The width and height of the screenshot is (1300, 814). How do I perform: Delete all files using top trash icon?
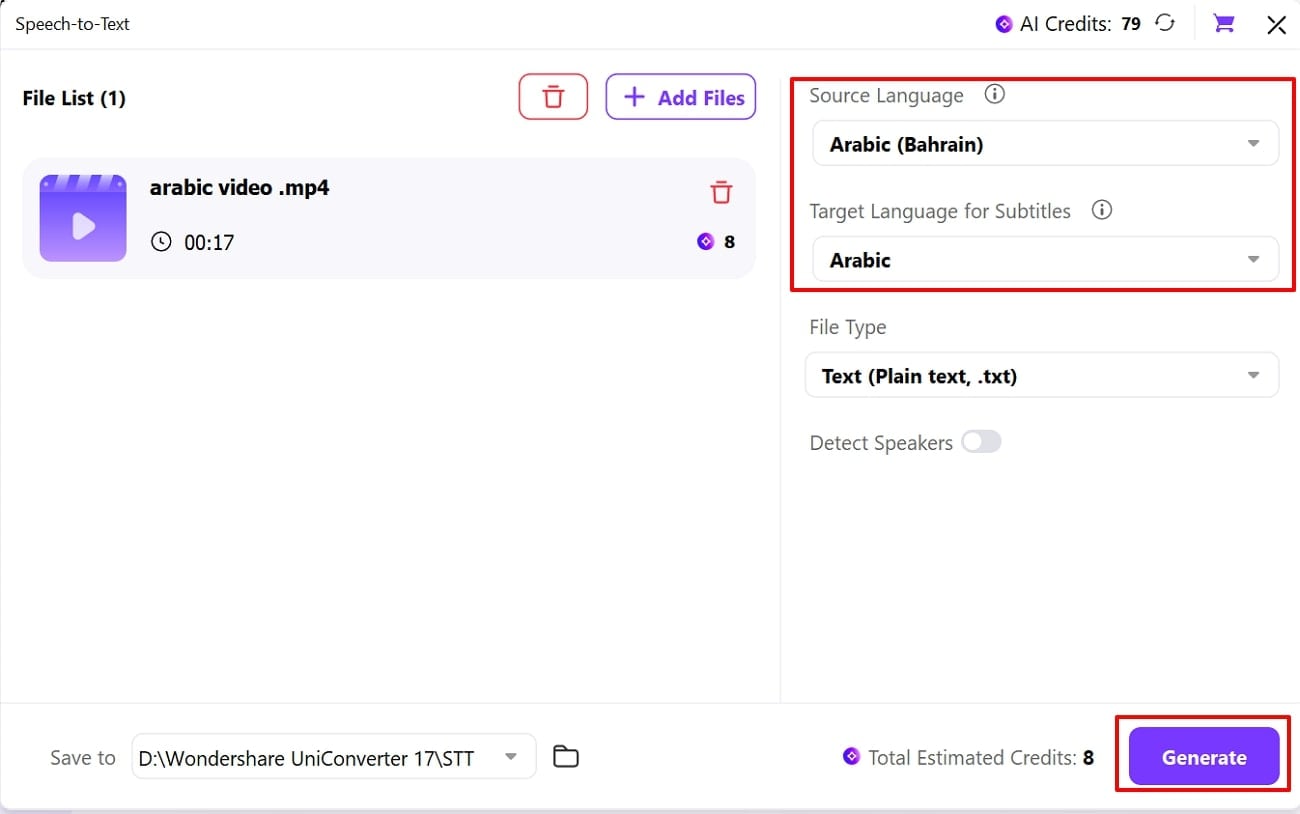[x=553, y=96]
